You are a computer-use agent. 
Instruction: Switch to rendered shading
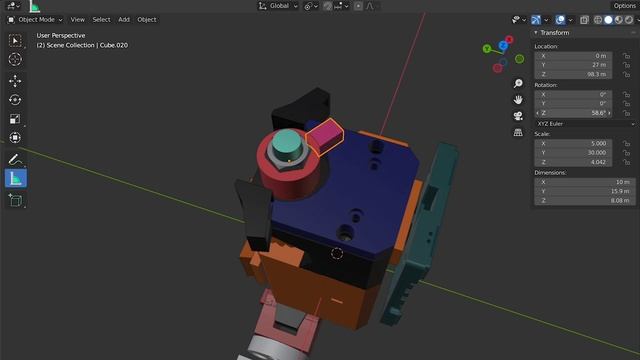[x=629, y=20]
